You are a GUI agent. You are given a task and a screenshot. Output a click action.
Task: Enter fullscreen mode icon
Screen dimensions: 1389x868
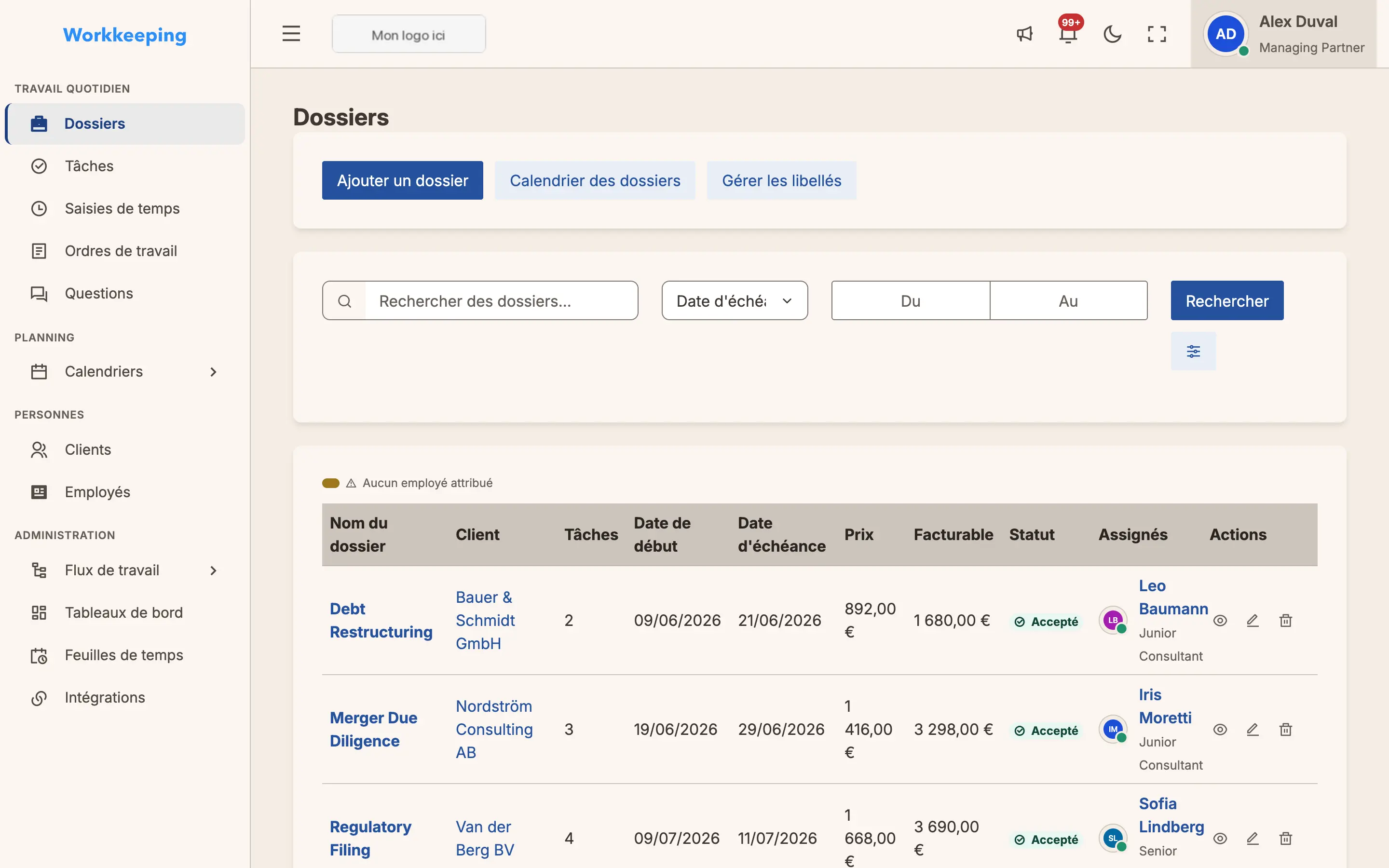pos(1157,34)
